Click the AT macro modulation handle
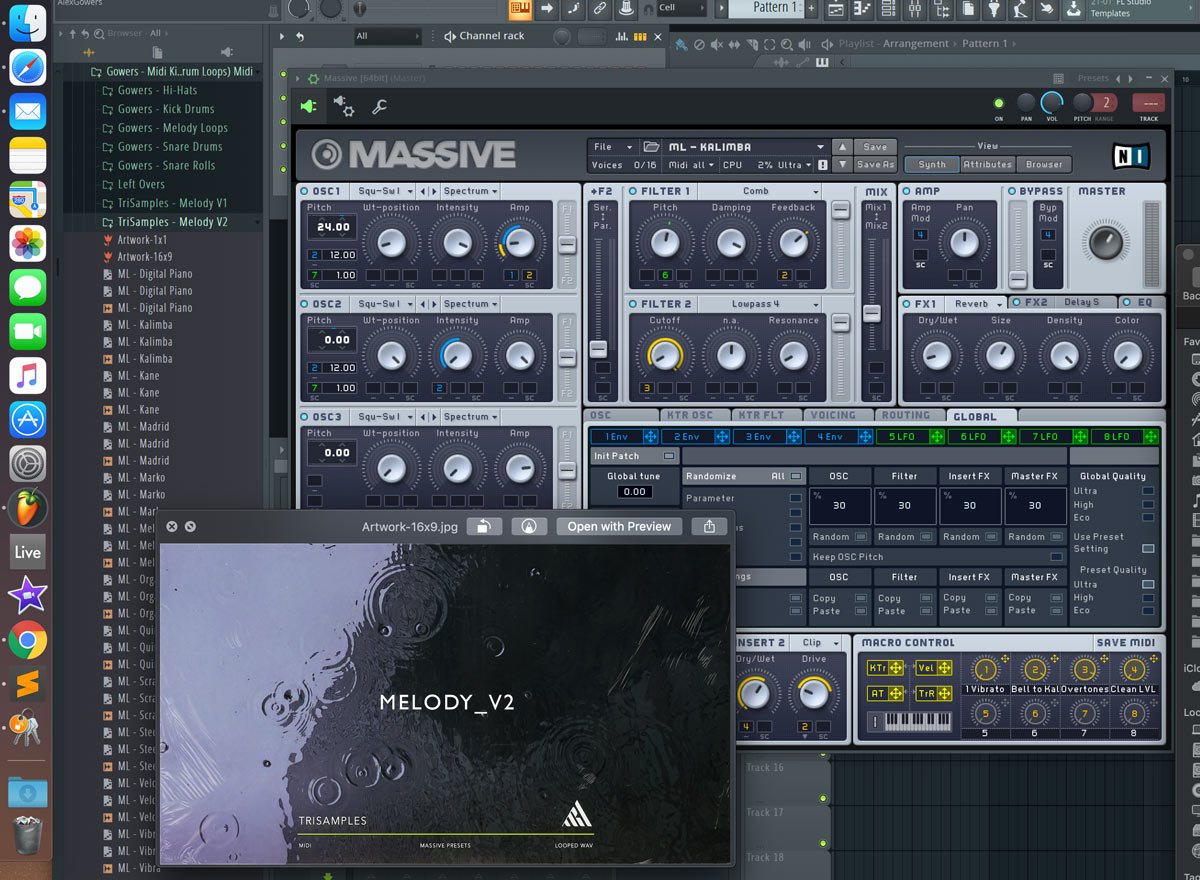Image resolution: width=1200 pixels, height=880 pixels. (x=886, y=693)
